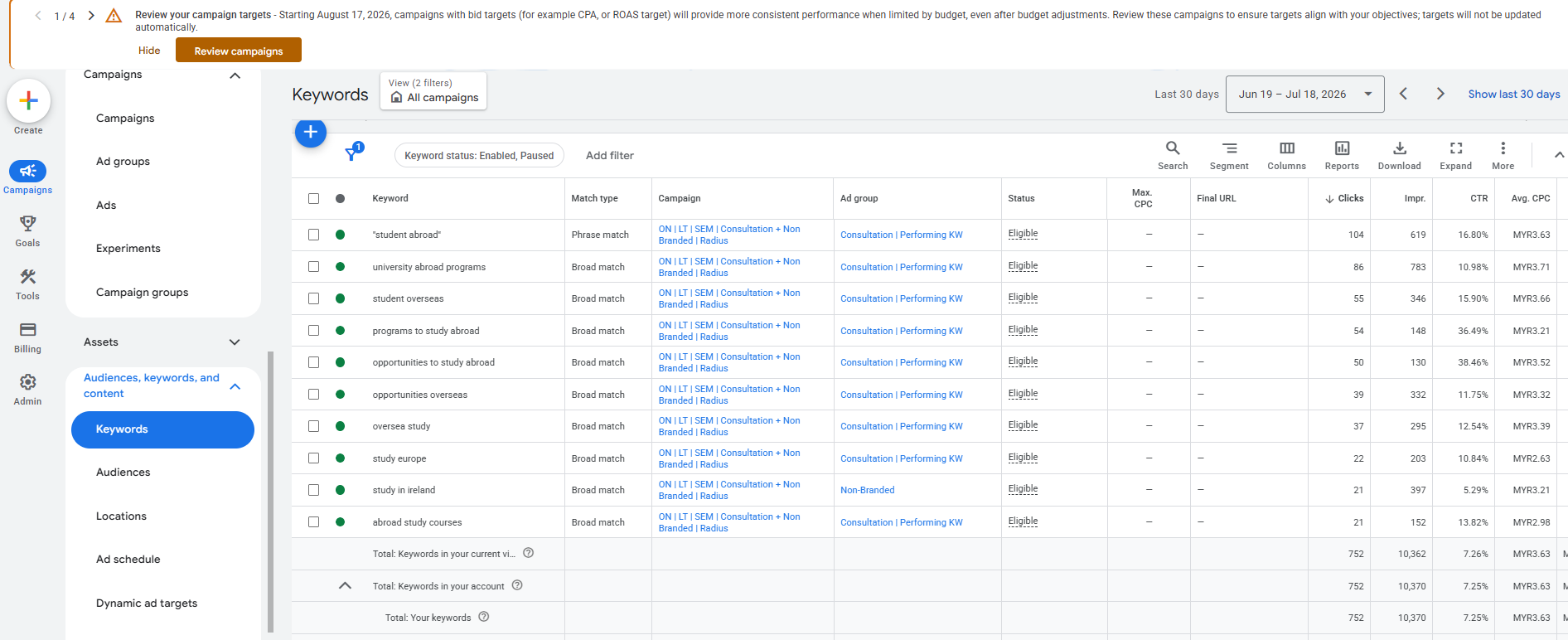This screenshot has height=640, width=1568.
Task: Open the date range dropdown Jun 19 – Jul 18
Action: pos(1304,94)
